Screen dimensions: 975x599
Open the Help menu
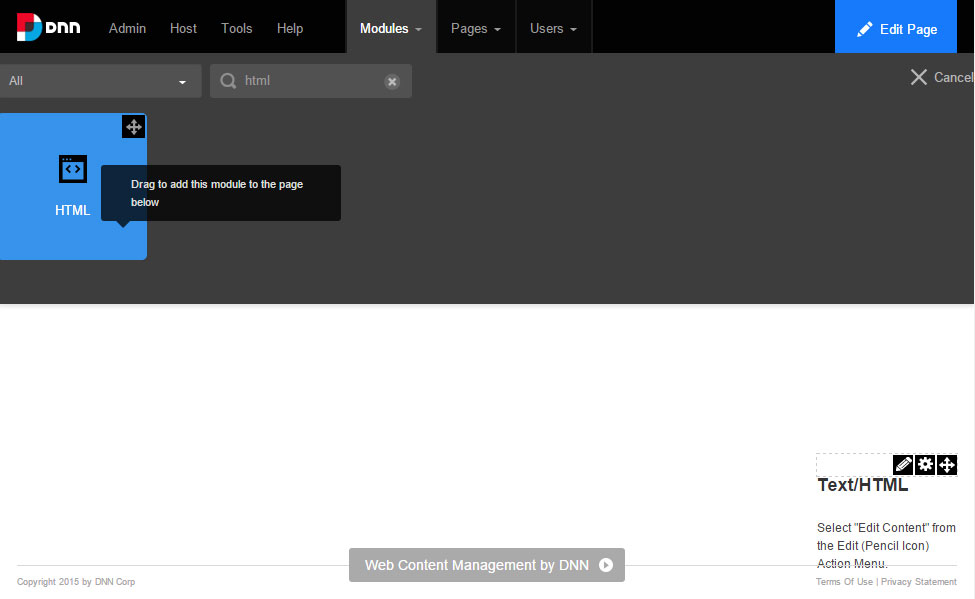pyautogui.click(x=290, y=29)
